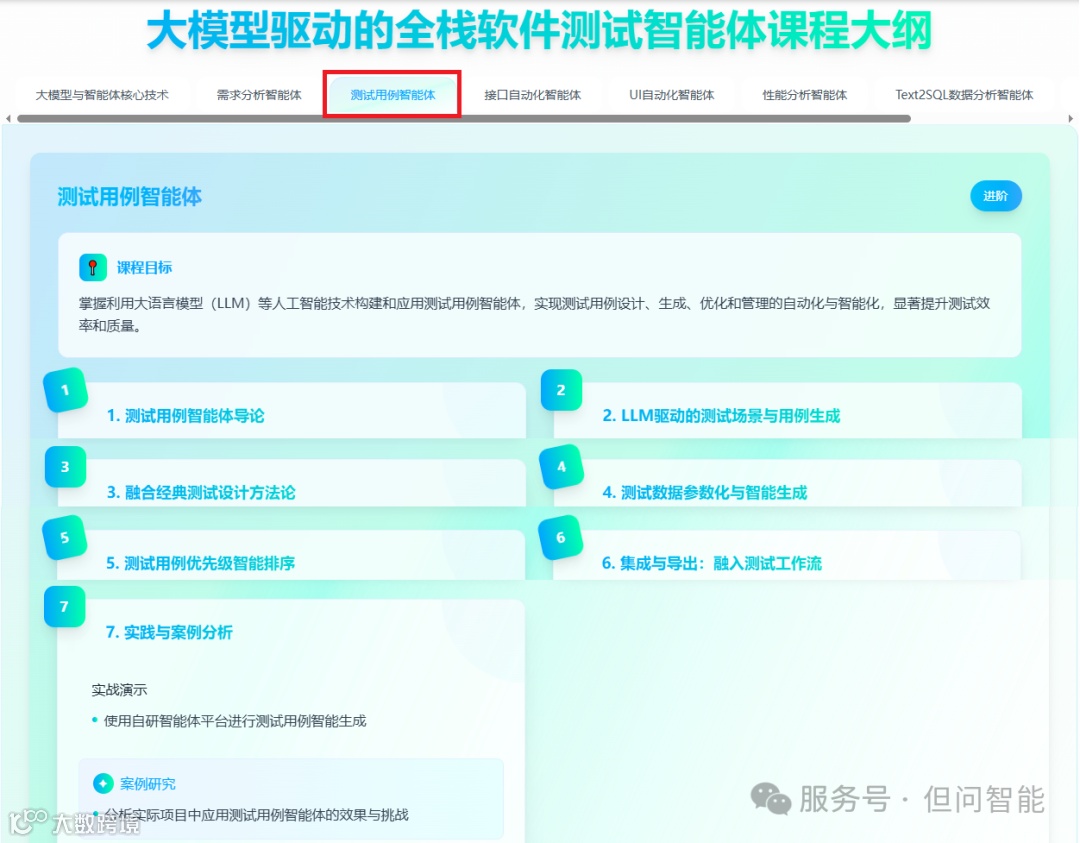This screenshot has height=843, width=1080.
Task: Select the number 7 badge icon
Action: 64,607
